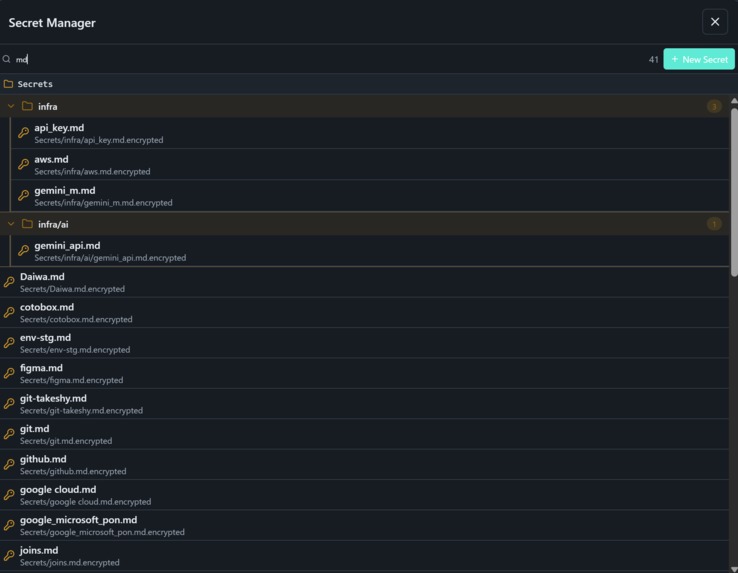This screenshot has height=573, width=738.
Task: Collapse the infra folder chevron
Action: tap(11, 106)
